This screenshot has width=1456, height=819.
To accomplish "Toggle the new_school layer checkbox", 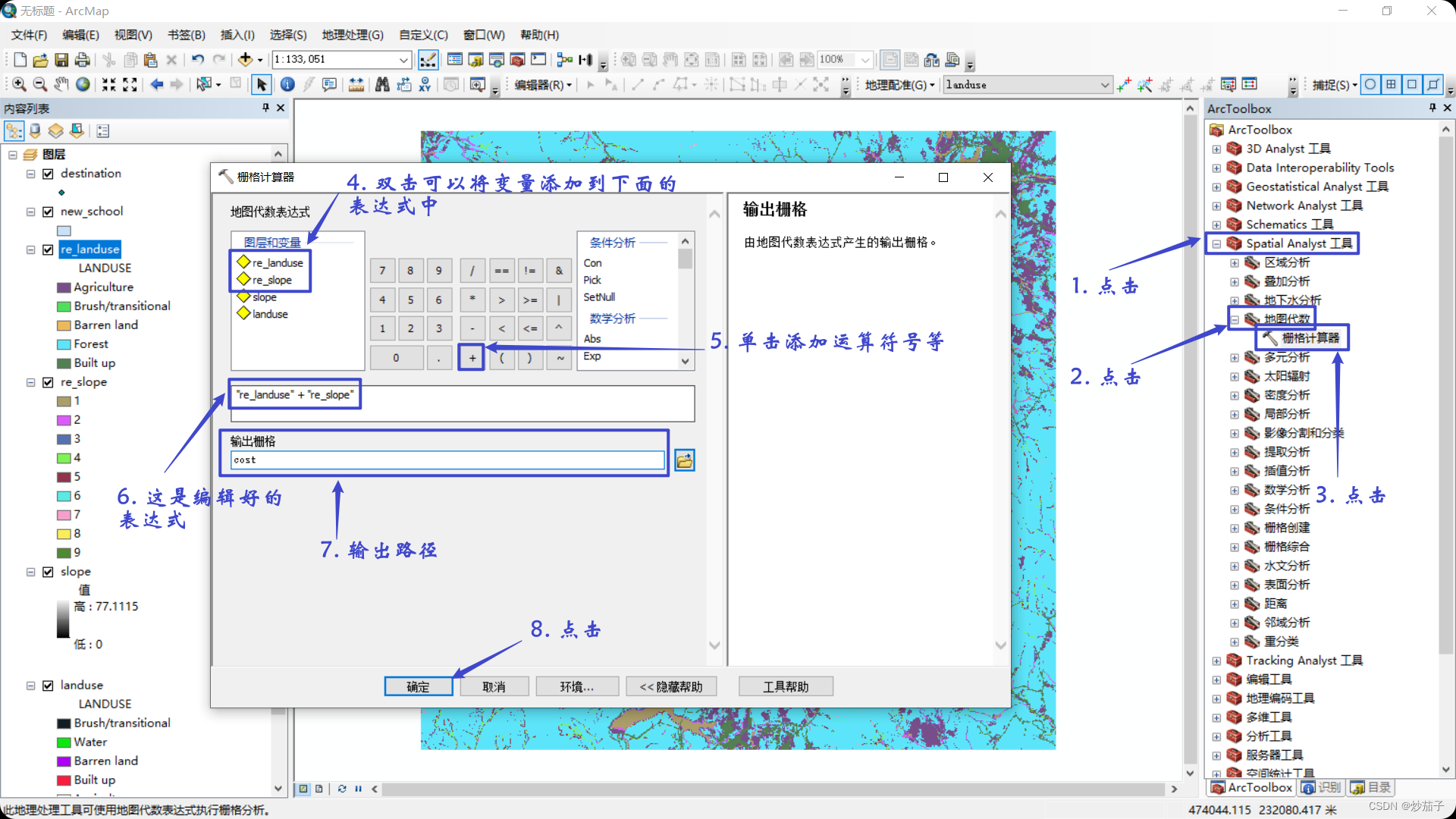I will (49, 212).
